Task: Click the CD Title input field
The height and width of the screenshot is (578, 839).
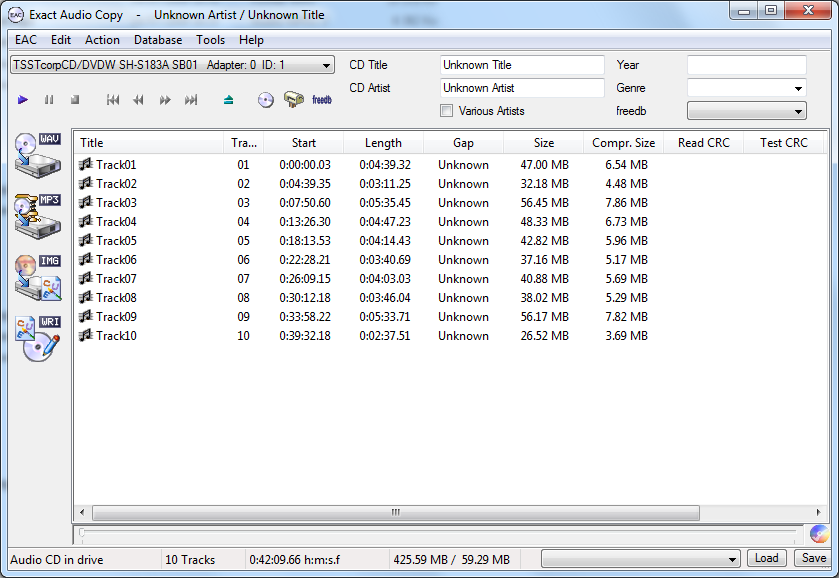Action: [522, 65]
